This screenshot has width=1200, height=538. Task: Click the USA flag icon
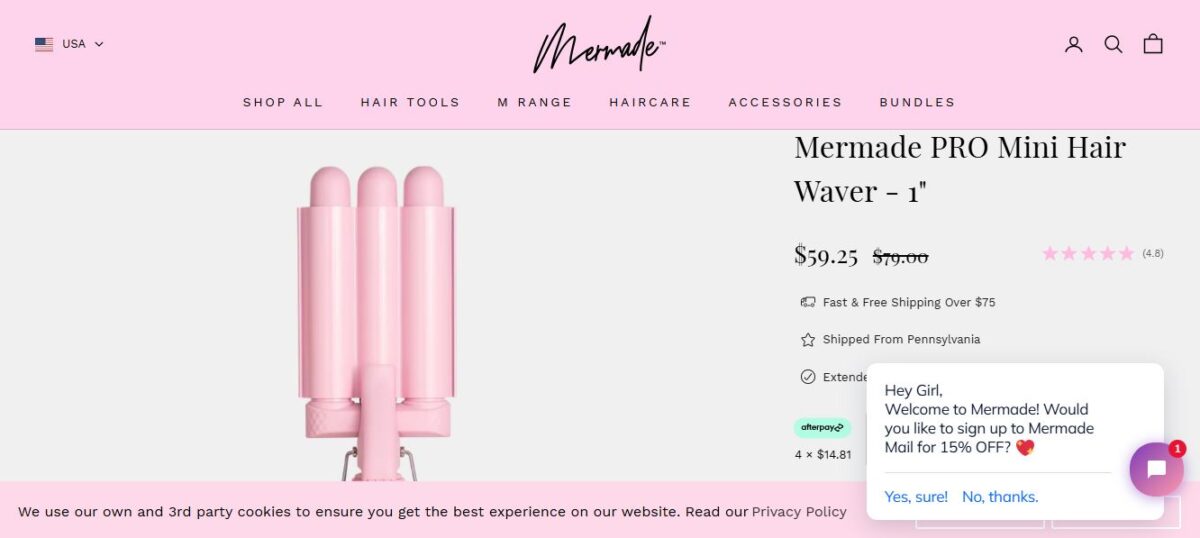(44, 44)
